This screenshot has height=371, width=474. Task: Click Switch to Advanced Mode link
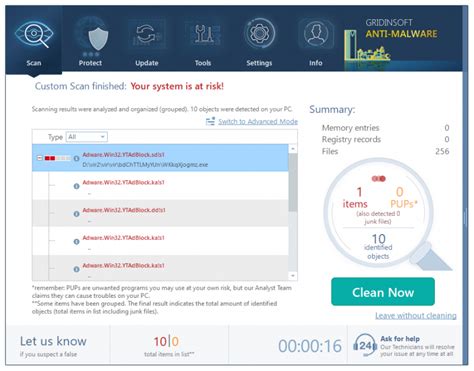coord(258,121)
